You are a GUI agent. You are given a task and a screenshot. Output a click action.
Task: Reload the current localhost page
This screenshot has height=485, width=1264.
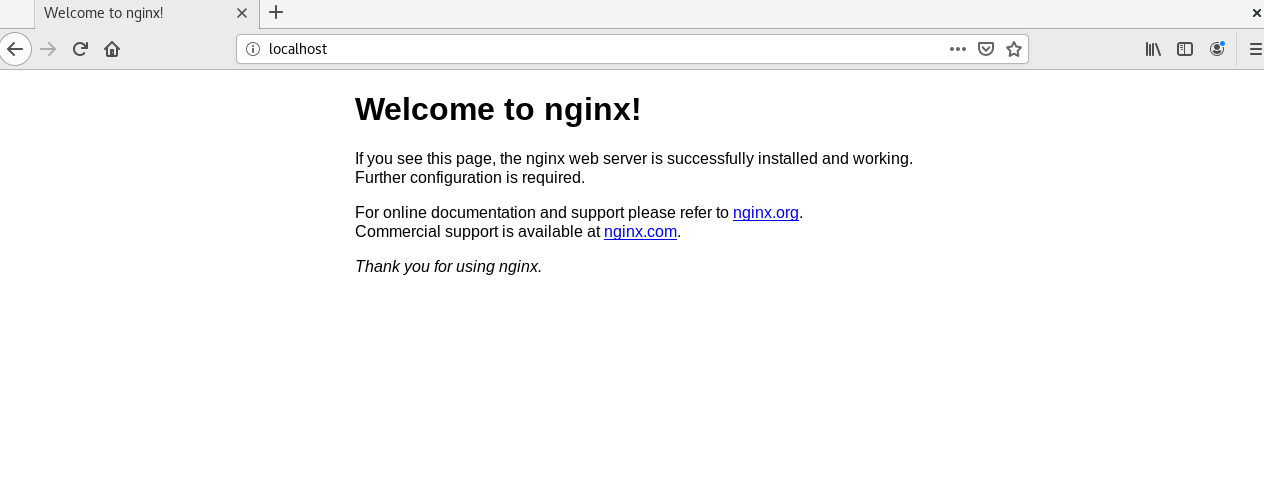coord(80,49)
